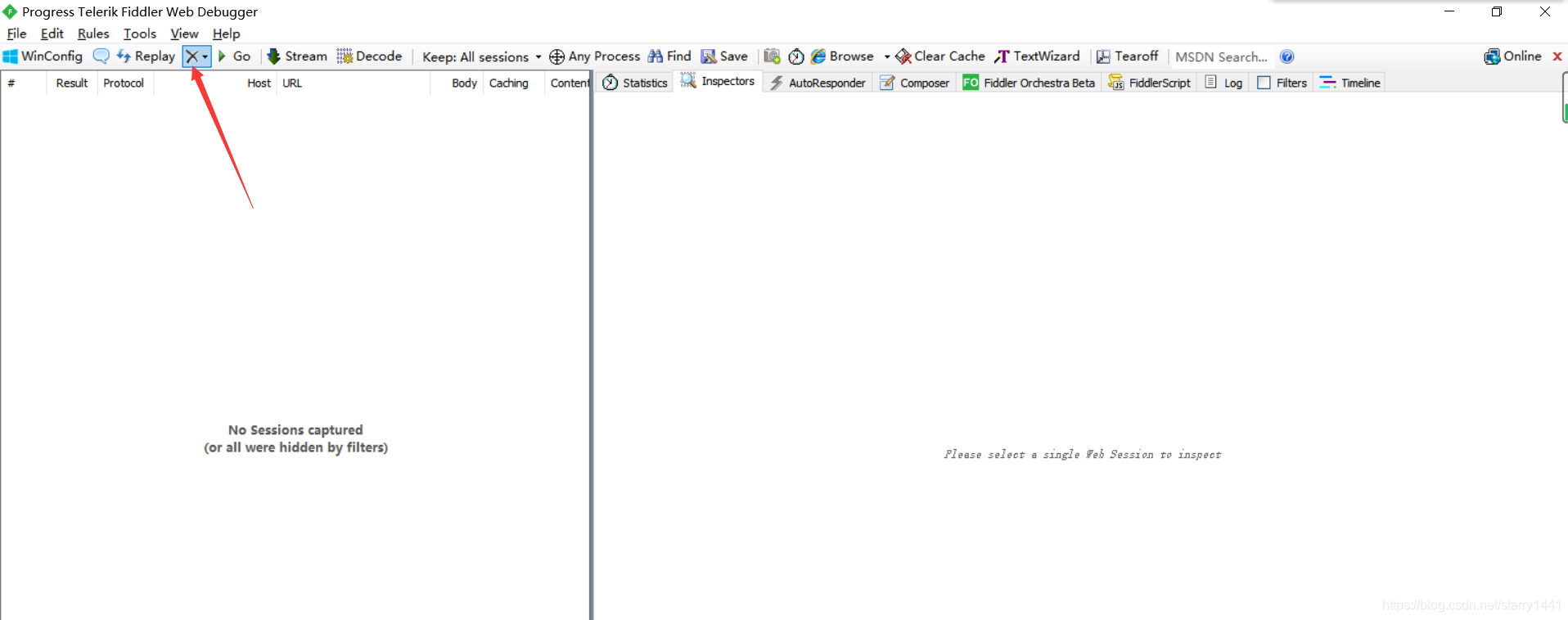The height and width of the screenshot is (620, 1568).
Task: Toggle Decode mode
Action: [369, 56]
